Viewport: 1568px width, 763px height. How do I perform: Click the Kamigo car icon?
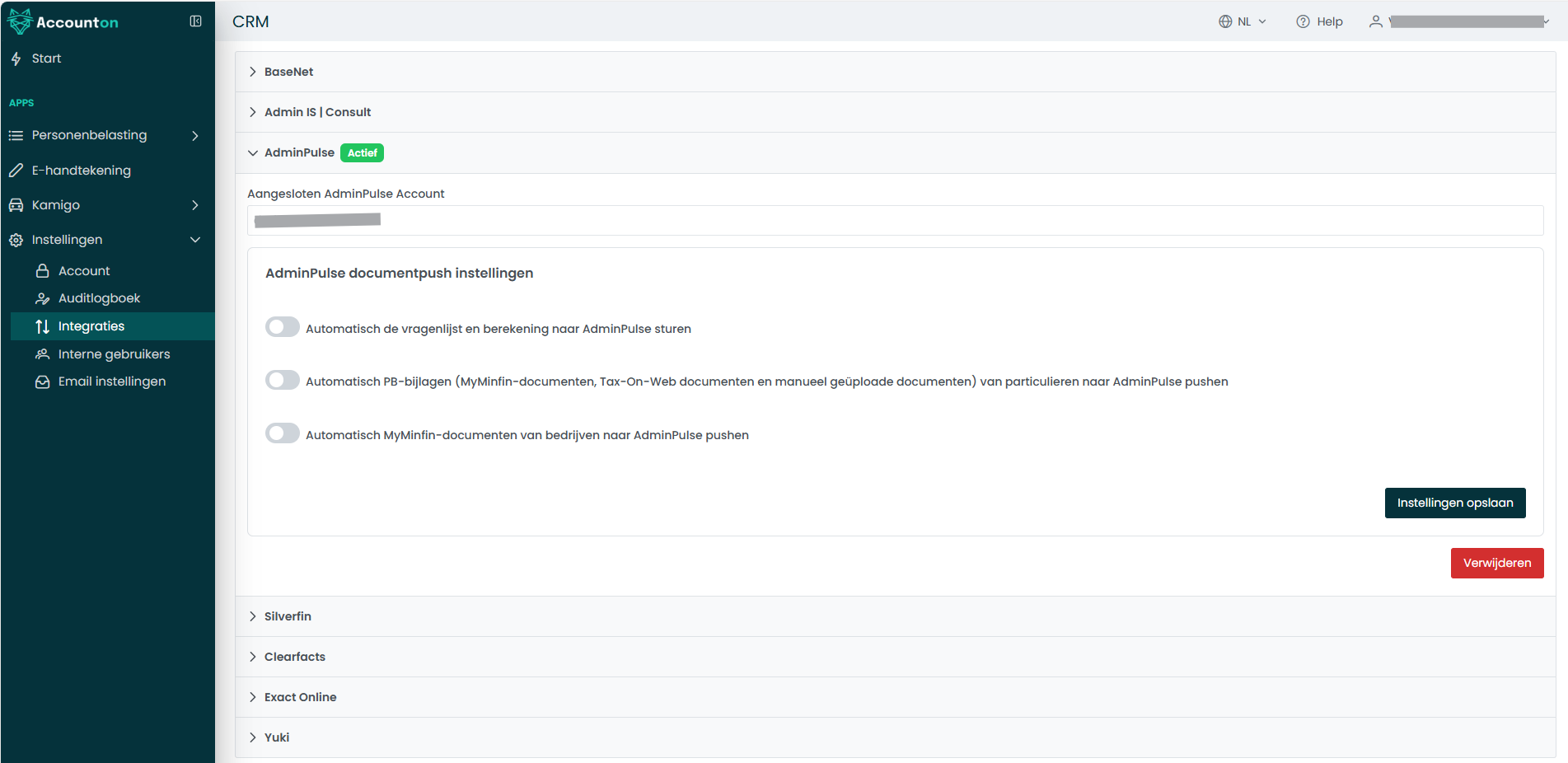16,205
